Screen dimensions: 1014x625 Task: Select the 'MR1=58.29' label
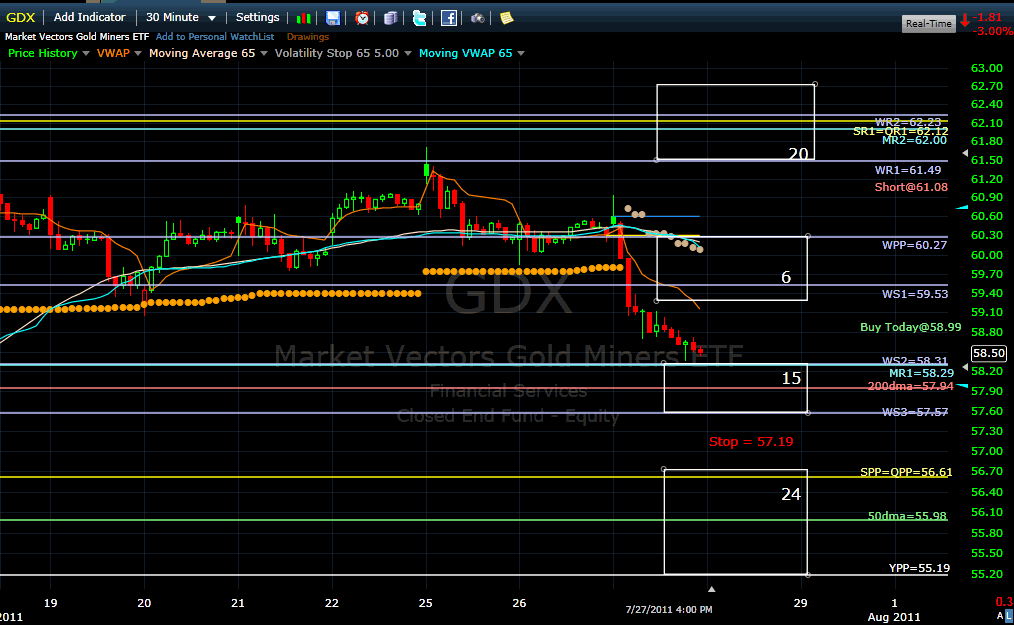(x=922, y=373)
